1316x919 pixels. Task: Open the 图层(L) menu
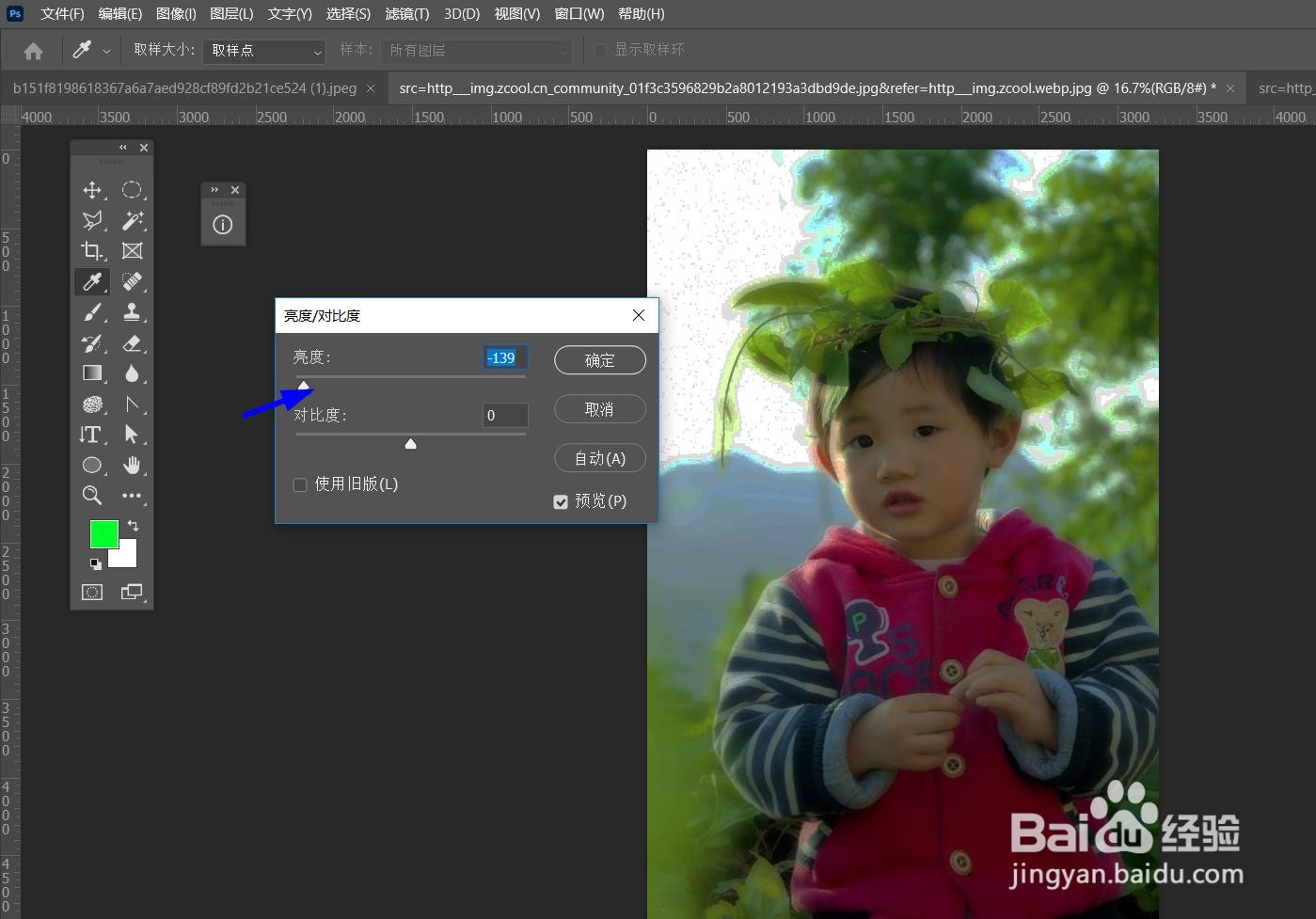[x=231, y=14]
